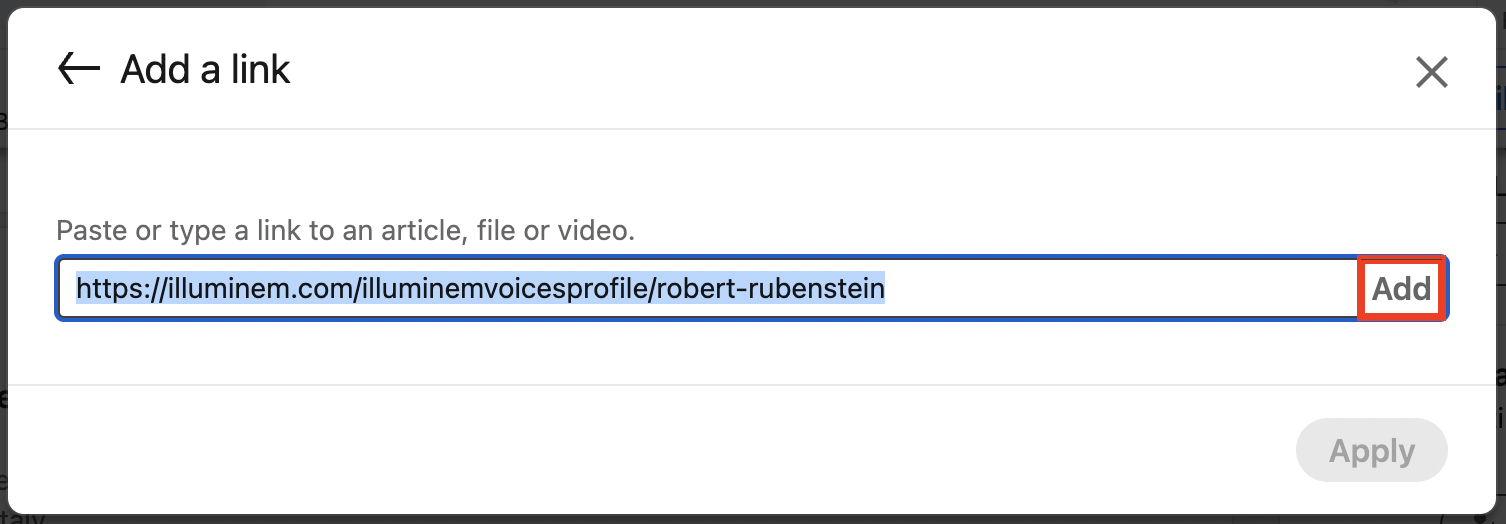This screenshot has width=1506, height=524.
Task: Go back using the arrow beside the title
Action: point(79,69)
